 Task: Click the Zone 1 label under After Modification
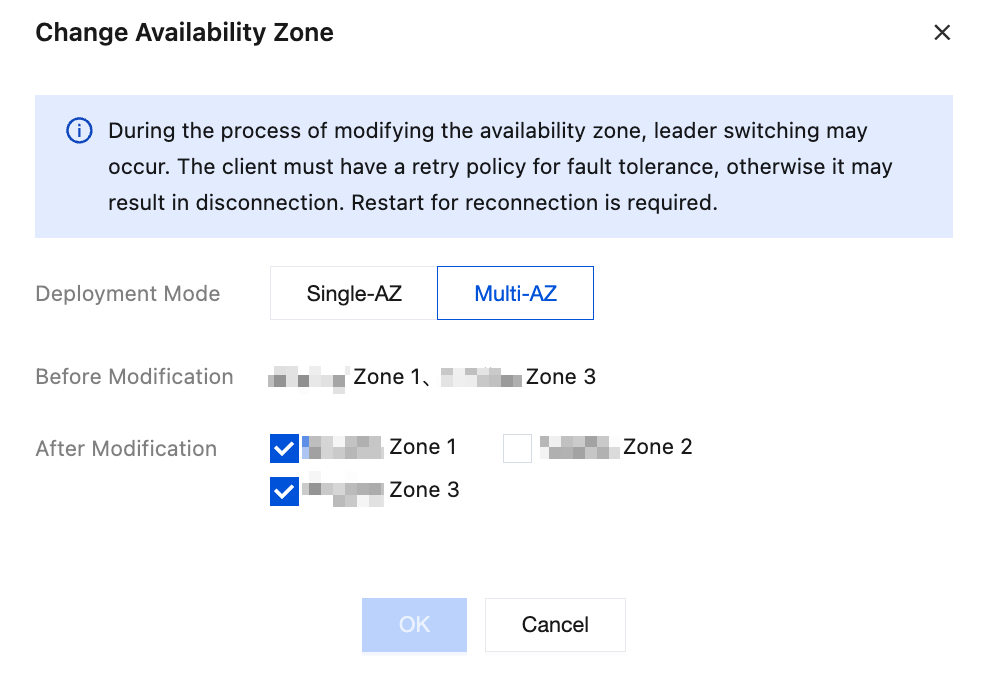(x=422, y=447)
